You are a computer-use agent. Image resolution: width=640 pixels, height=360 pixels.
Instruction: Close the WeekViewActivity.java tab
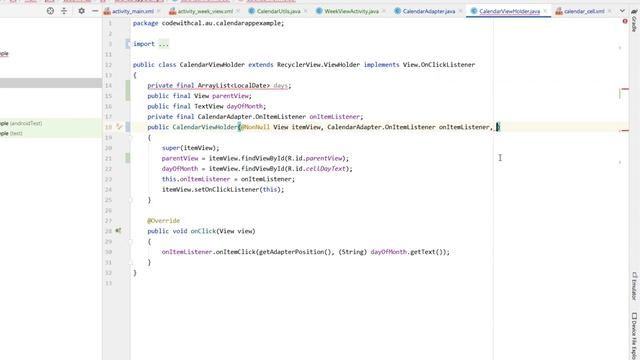384,11
